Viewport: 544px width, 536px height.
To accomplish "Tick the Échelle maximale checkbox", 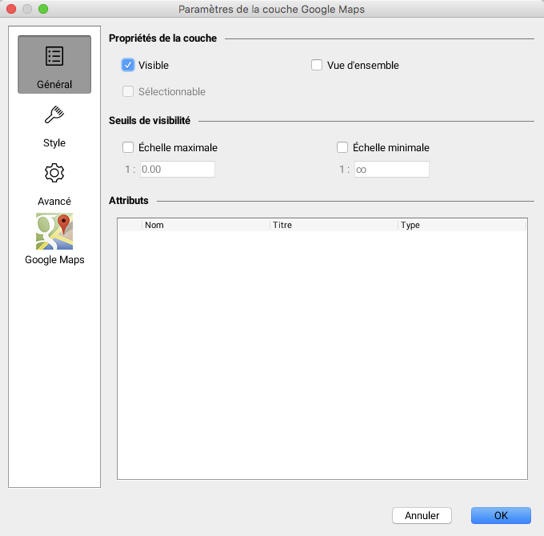I will [128, 147].
